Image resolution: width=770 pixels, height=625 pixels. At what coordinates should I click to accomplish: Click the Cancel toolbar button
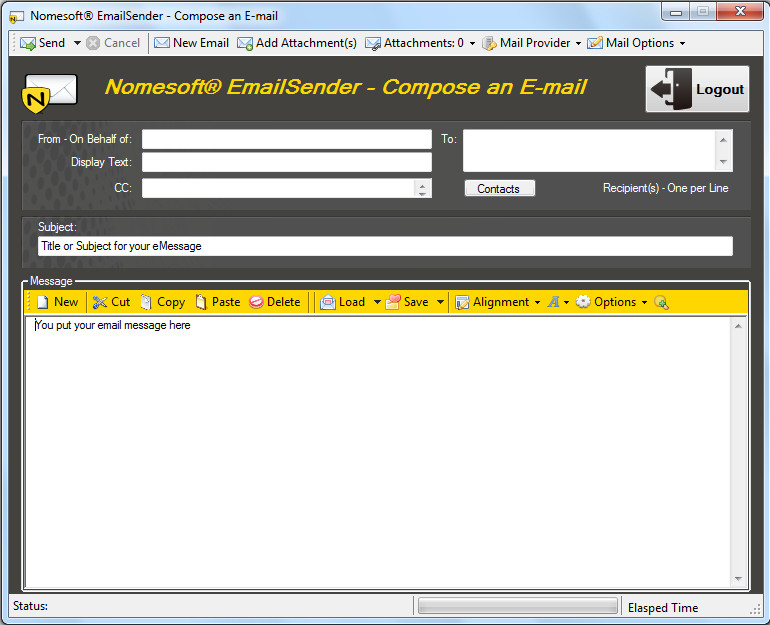pos(113,43)
